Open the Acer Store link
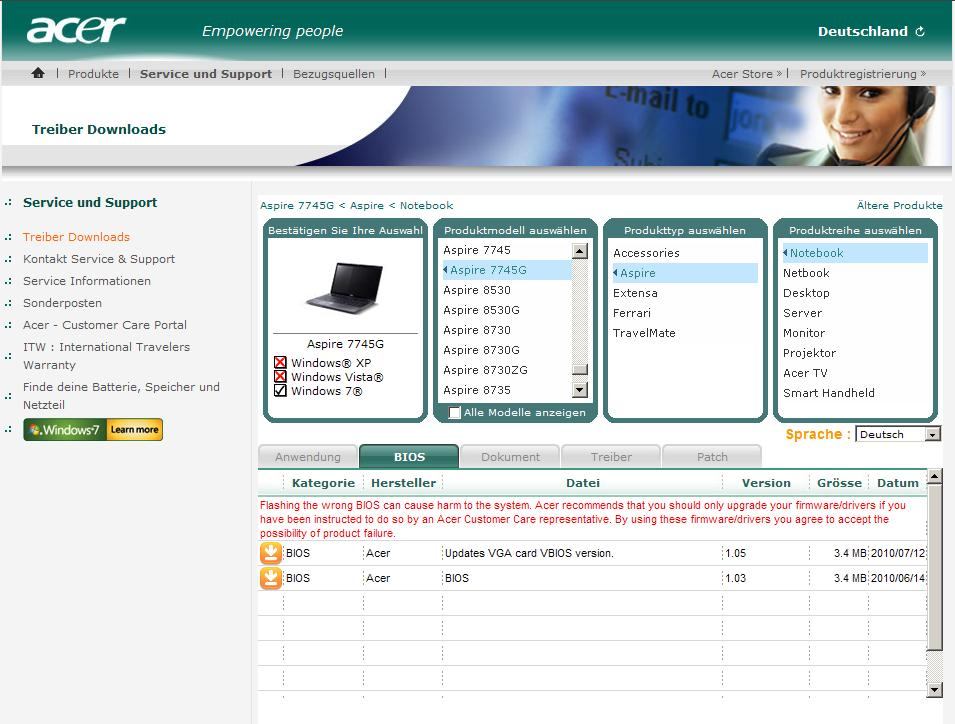 747,74
